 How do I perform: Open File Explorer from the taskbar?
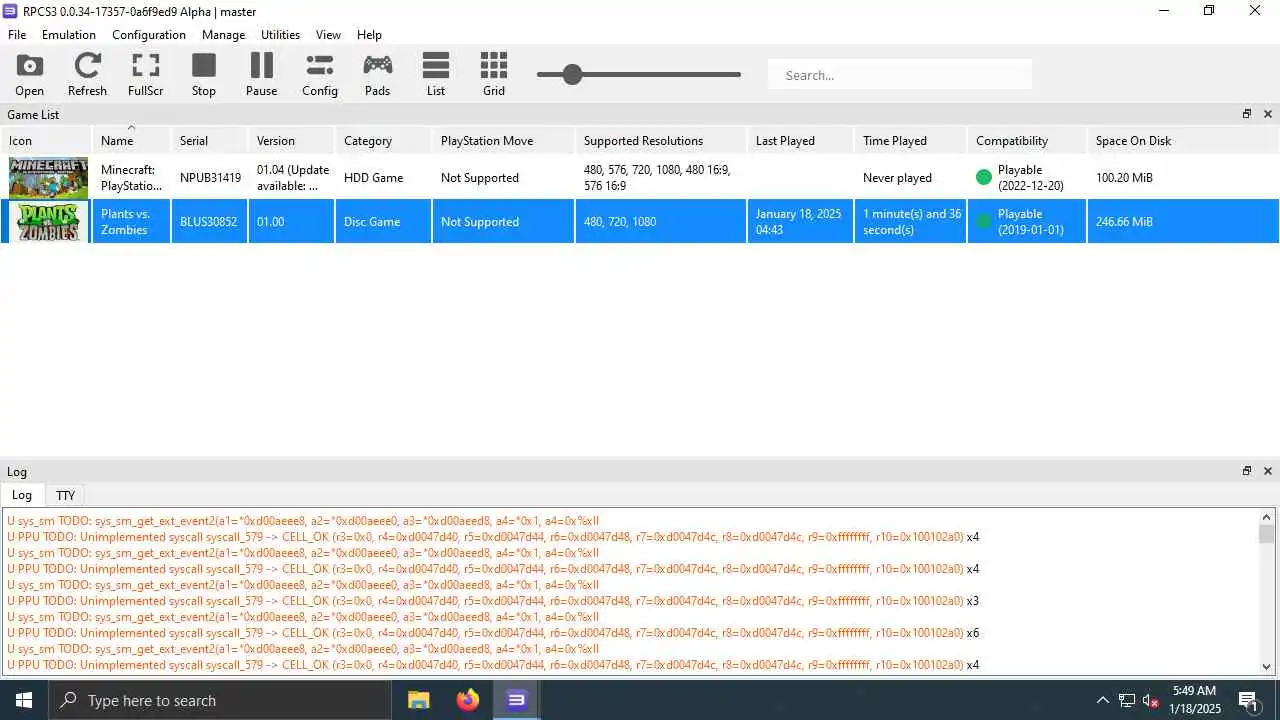(x=419, y=700)
